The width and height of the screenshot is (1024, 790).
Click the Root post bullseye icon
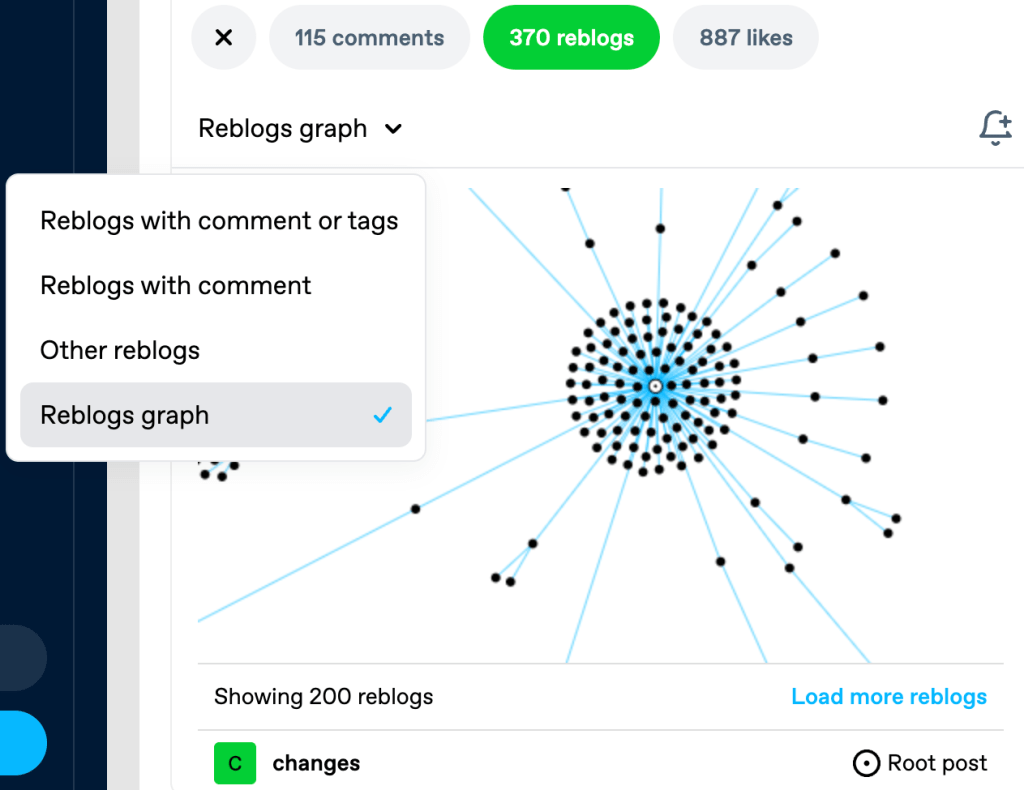866,763
